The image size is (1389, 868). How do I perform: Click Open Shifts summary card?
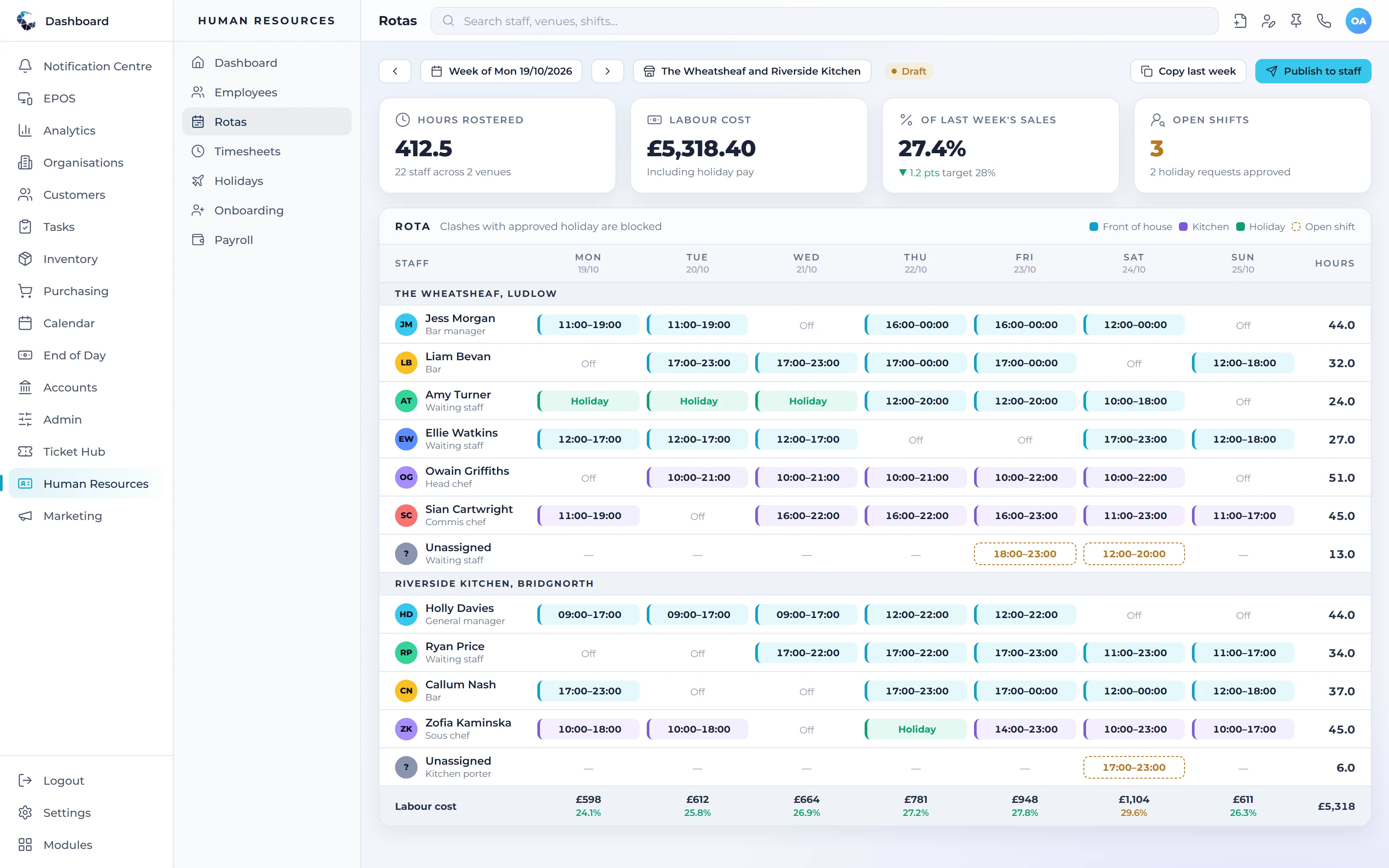(x=1252, y=145)
